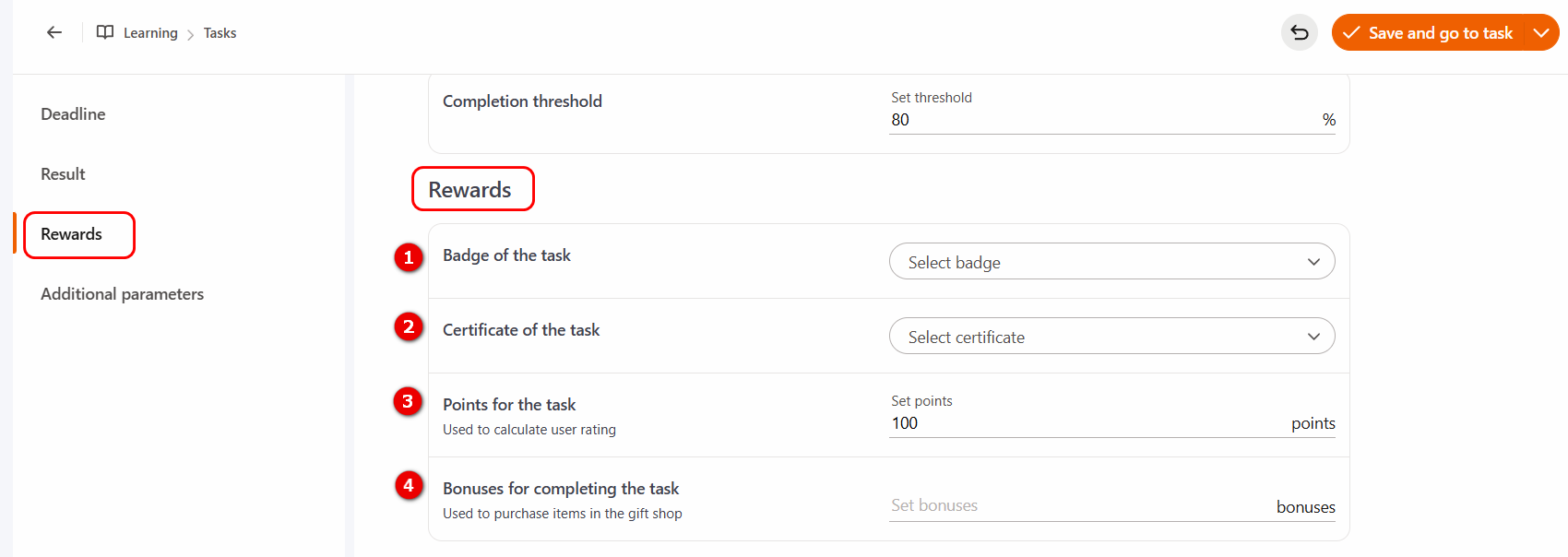1568x557 pixels.
Task: Open the Select certificate dropdown
Action: (1111, 337)
